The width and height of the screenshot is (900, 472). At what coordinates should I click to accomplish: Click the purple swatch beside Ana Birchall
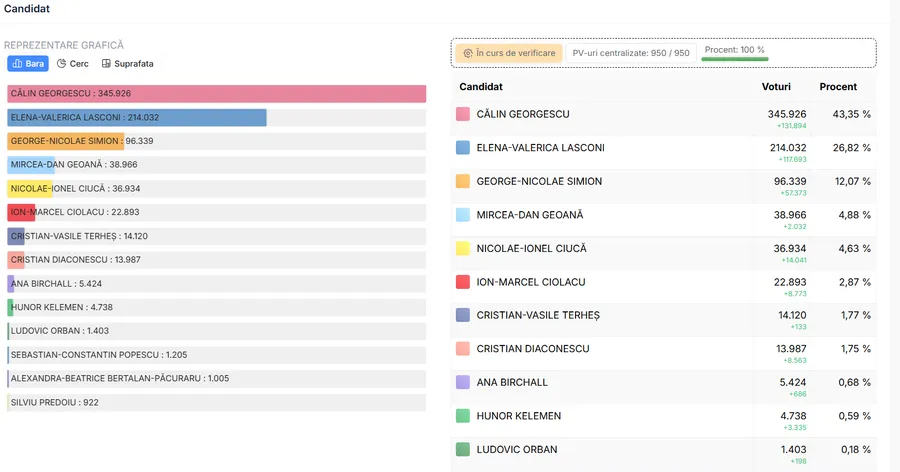(x=463, y=382)
